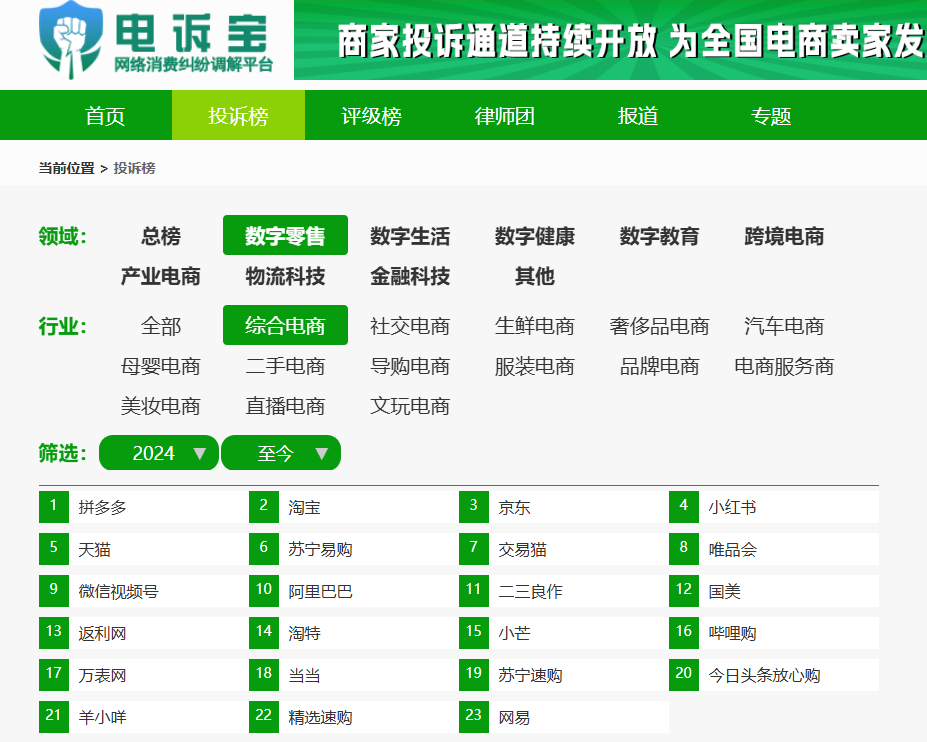Open the 商家投诉通道 green banner
This screenshot has width=927, height=742.
point(610,40)
